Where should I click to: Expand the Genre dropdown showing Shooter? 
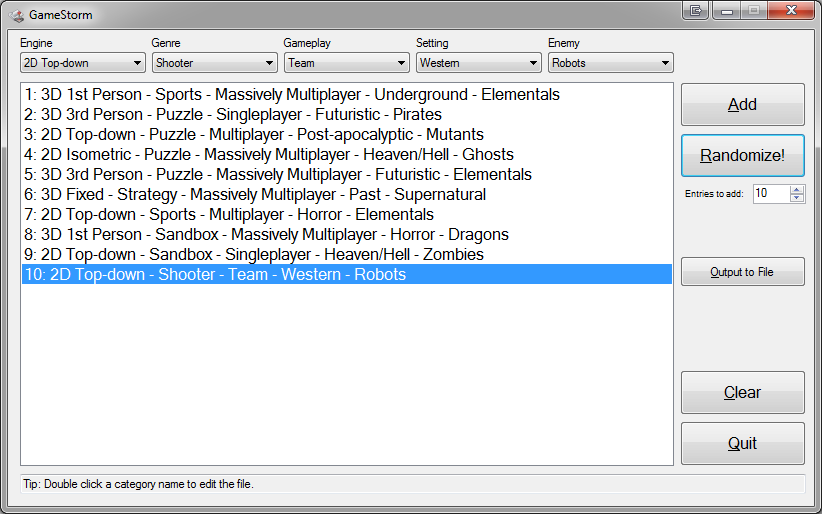coord(215,63)
